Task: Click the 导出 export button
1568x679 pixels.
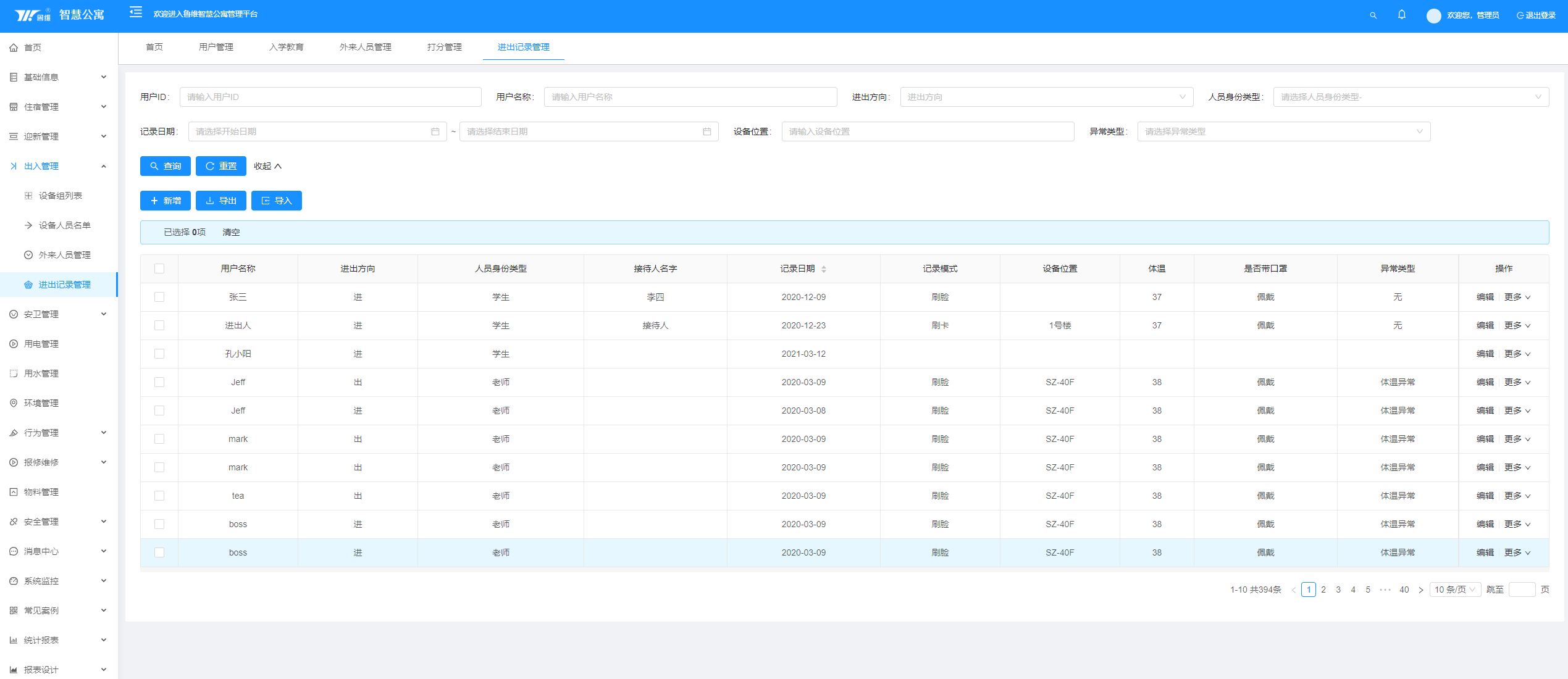Action: [x=220, y=201]
